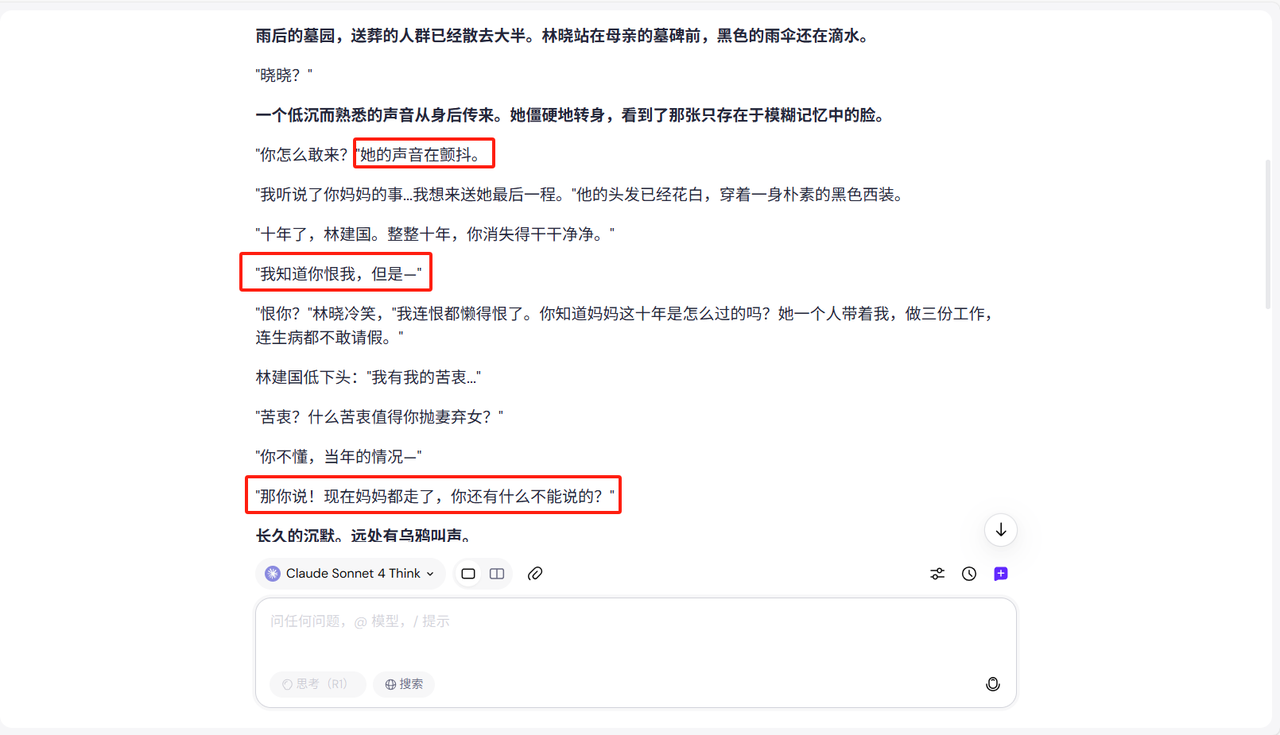The image size is (1280, 735).
Task: Click the line 林建国低下头
Action: (368, 377)
